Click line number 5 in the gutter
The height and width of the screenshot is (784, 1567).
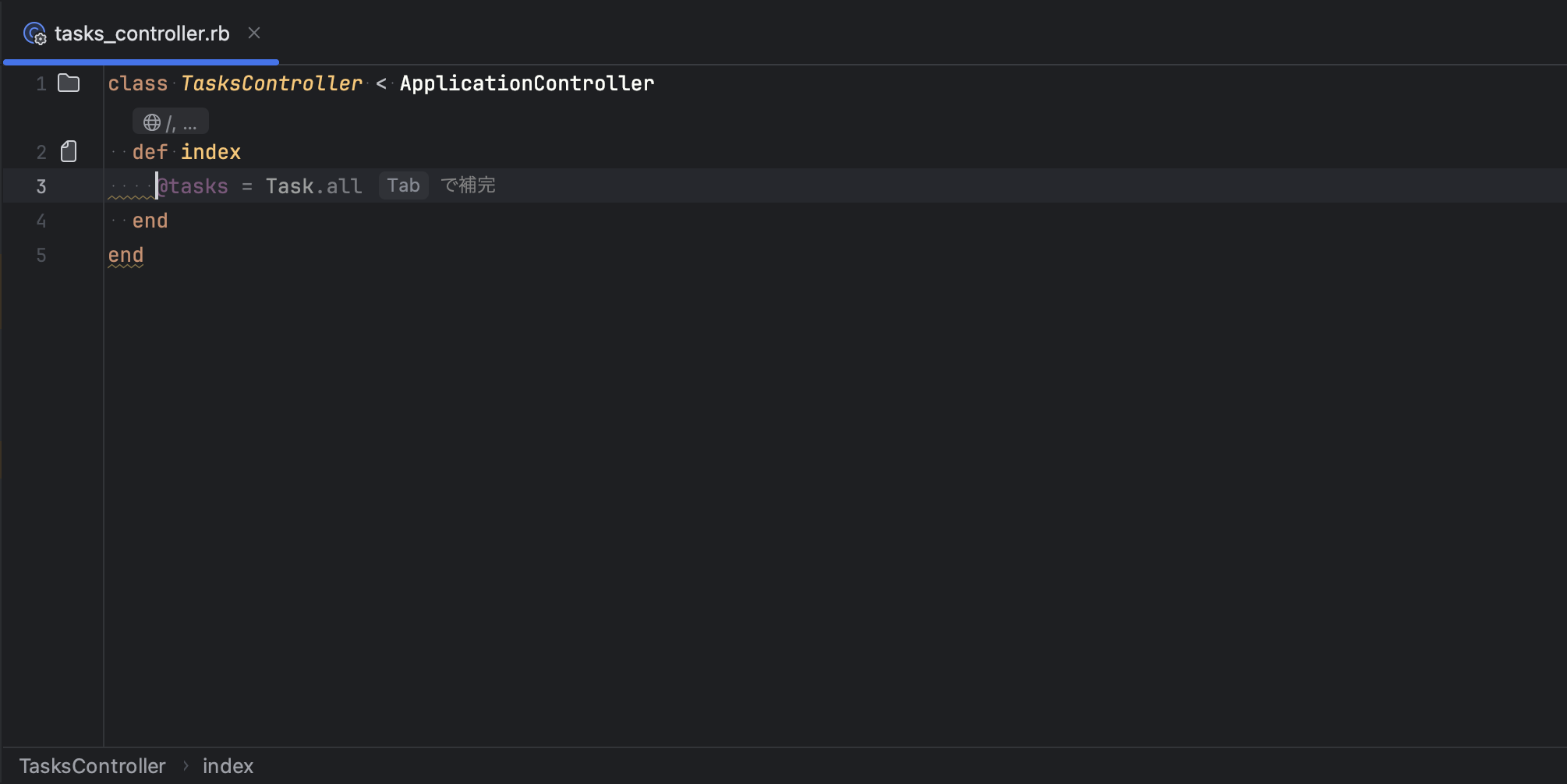(41, 255)
